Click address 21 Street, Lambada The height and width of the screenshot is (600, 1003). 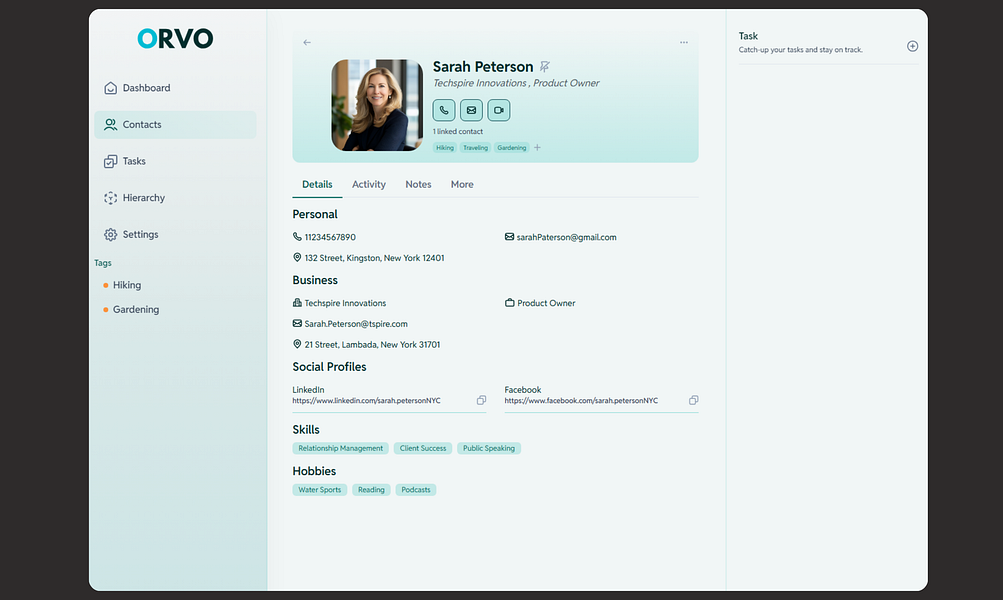(x=372, y=345)
